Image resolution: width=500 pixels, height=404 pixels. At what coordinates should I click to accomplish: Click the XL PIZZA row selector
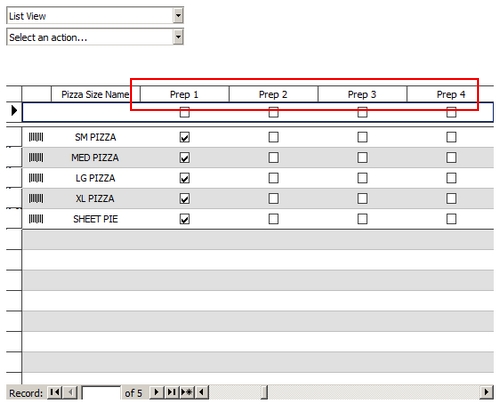point(14,198)
